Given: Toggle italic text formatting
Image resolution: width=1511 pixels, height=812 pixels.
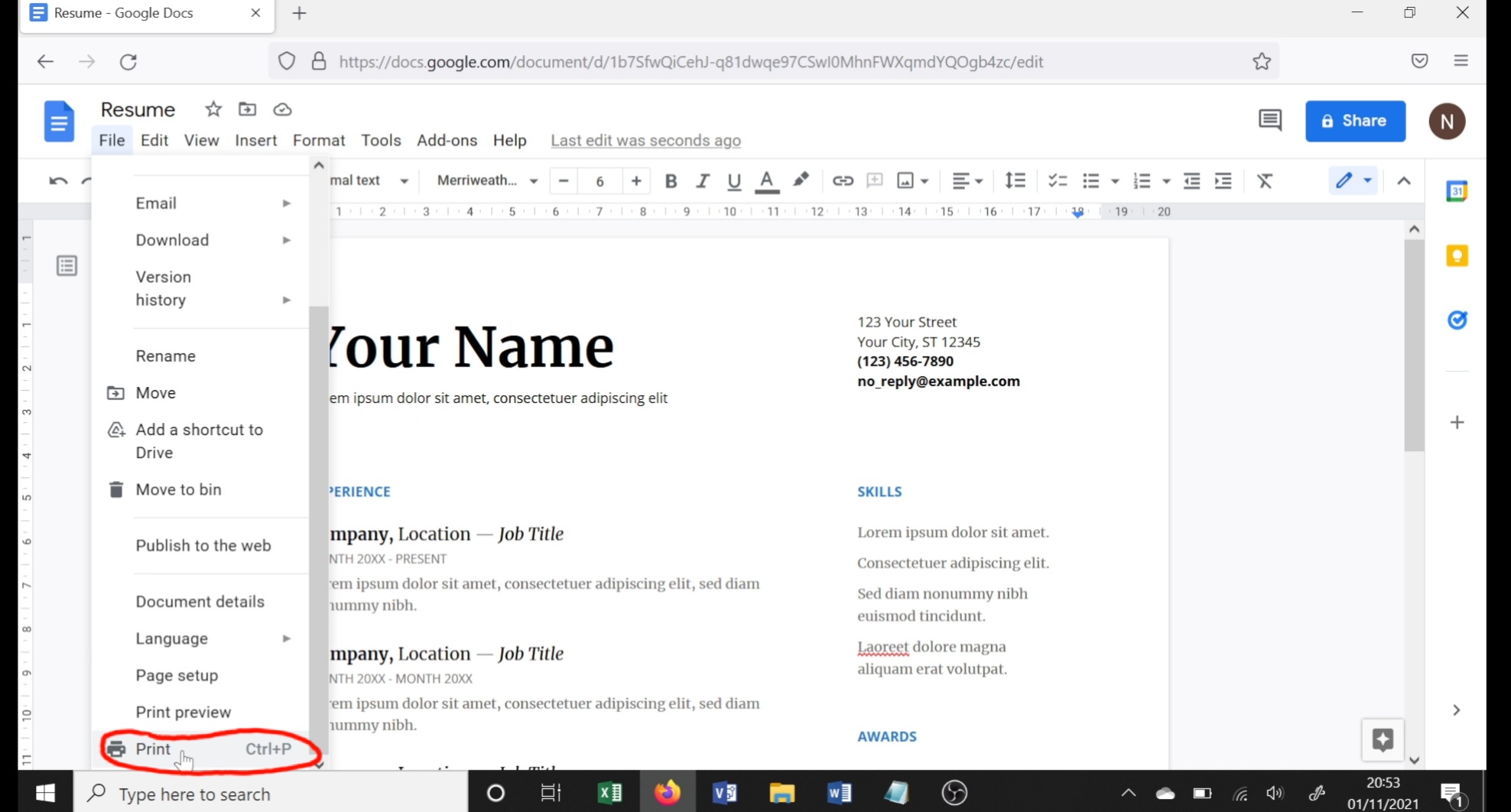Looking at the screenshot, I should coord(702,181).
